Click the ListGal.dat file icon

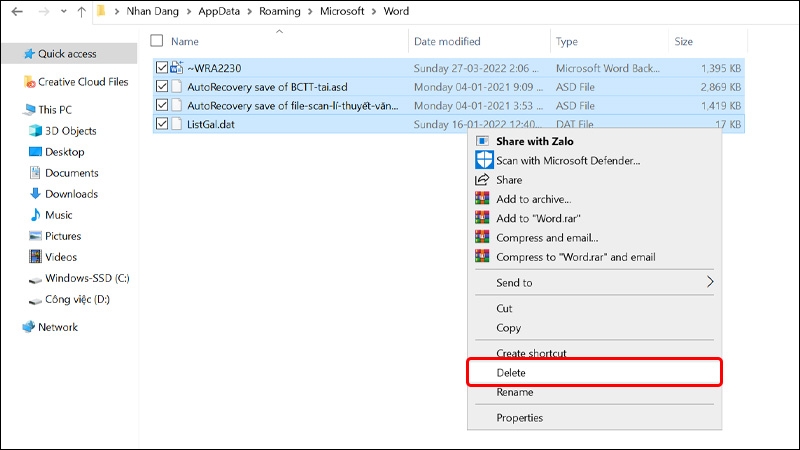(177, 124)
